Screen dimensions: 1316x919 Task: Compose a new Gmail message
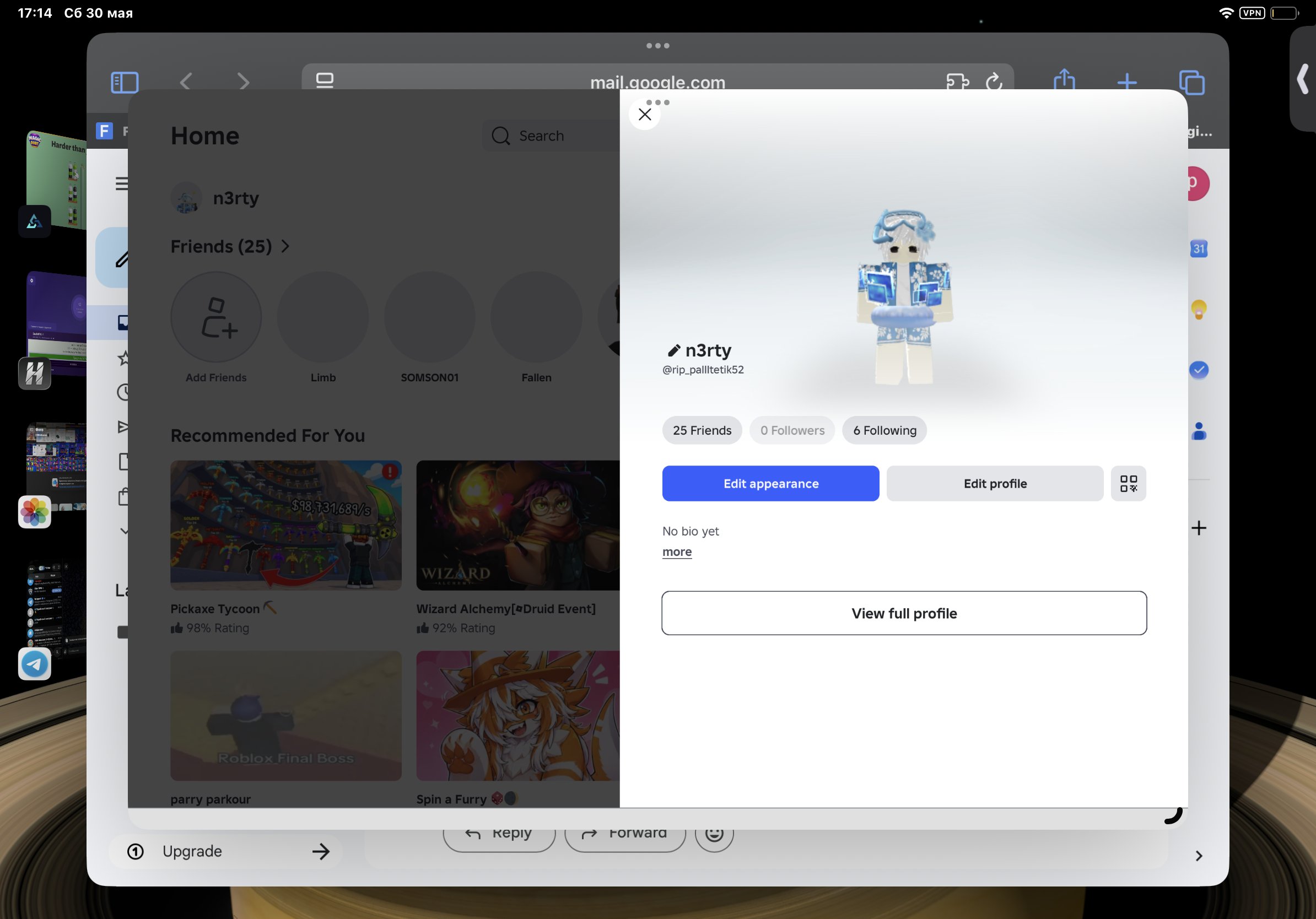[112, 257]
